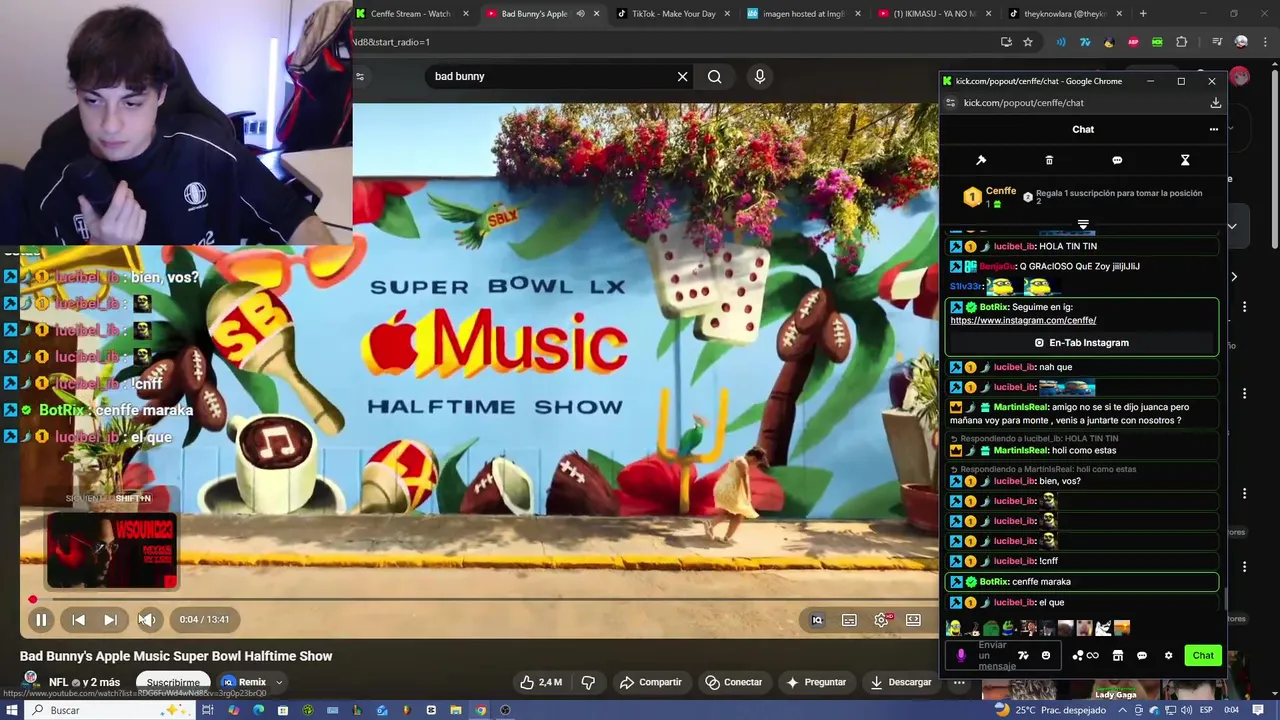This screenshot has height=720, width=1280.
Task: Click the hourglass icon in chat toolbar
Action: click(x=1185, y=160)
